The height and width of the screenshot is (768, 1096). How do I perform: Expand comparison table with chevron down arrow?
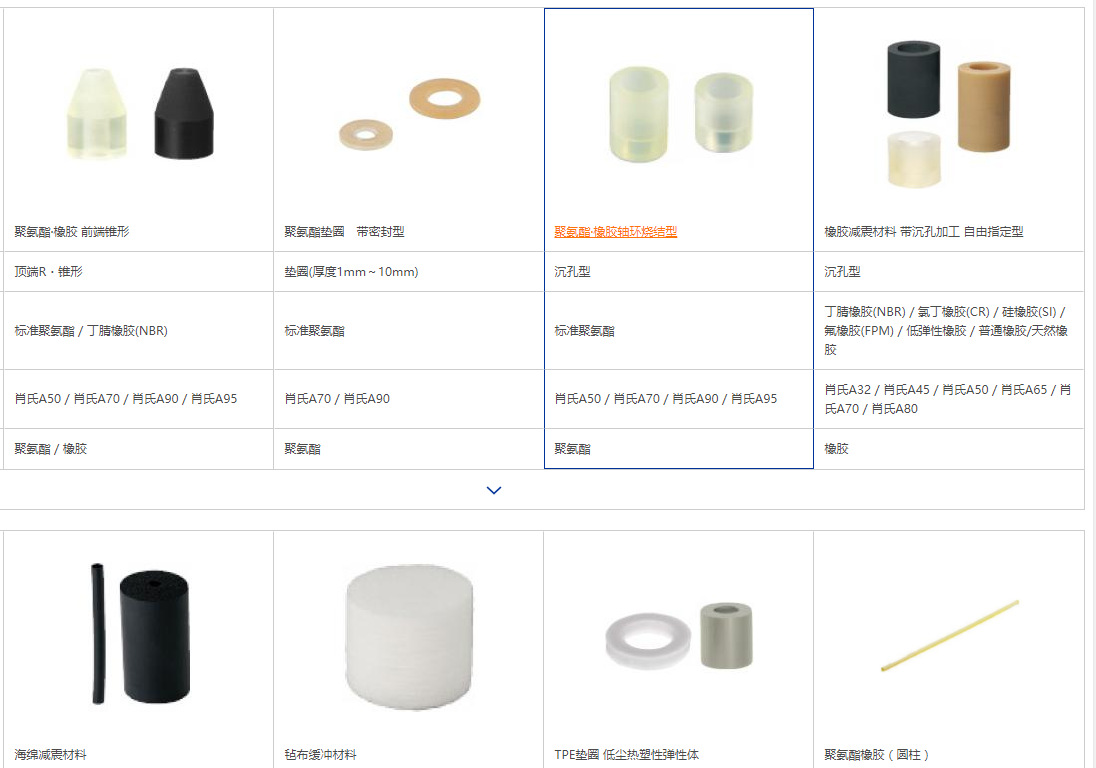pos(493,490)
